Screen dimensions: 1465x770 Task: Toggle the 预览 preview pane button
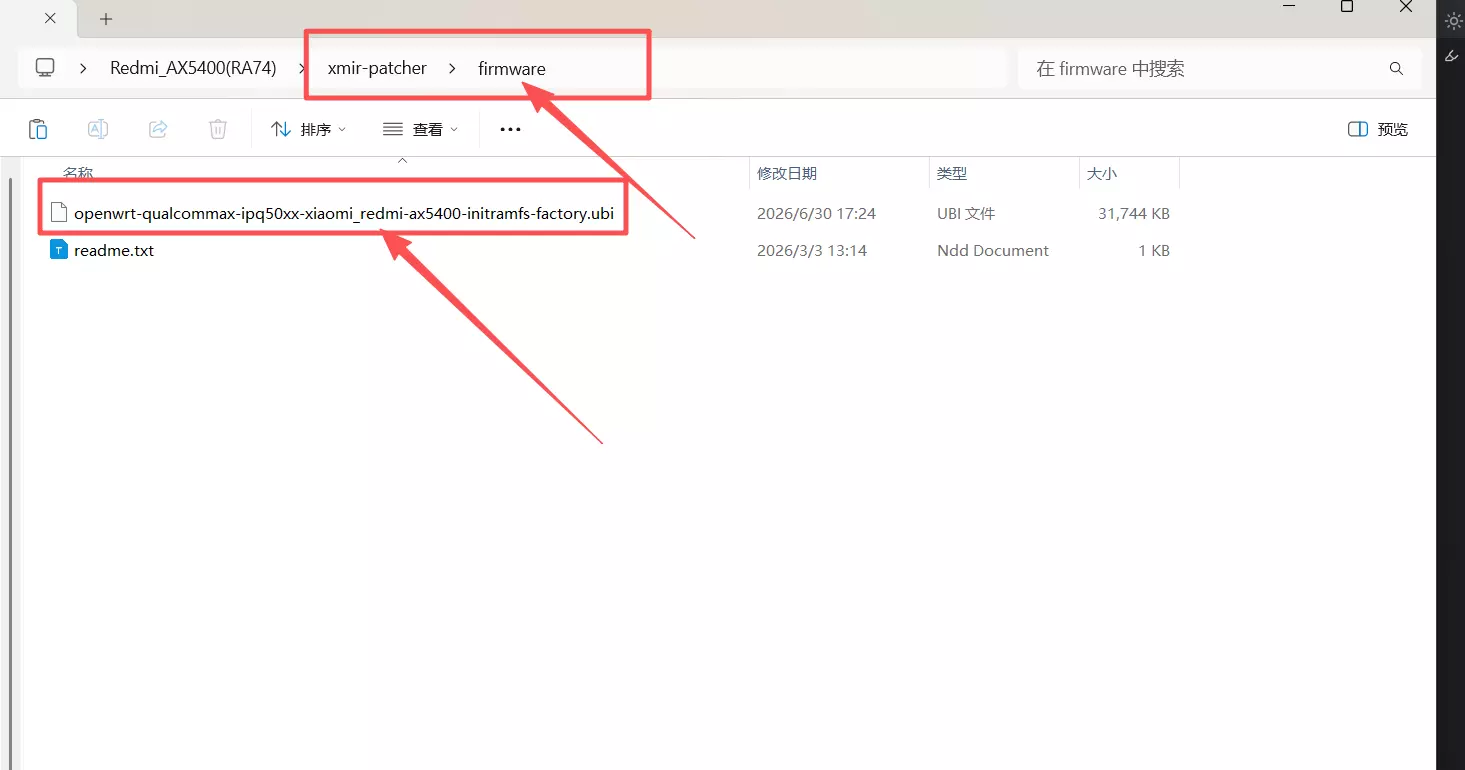[1378, 129]
